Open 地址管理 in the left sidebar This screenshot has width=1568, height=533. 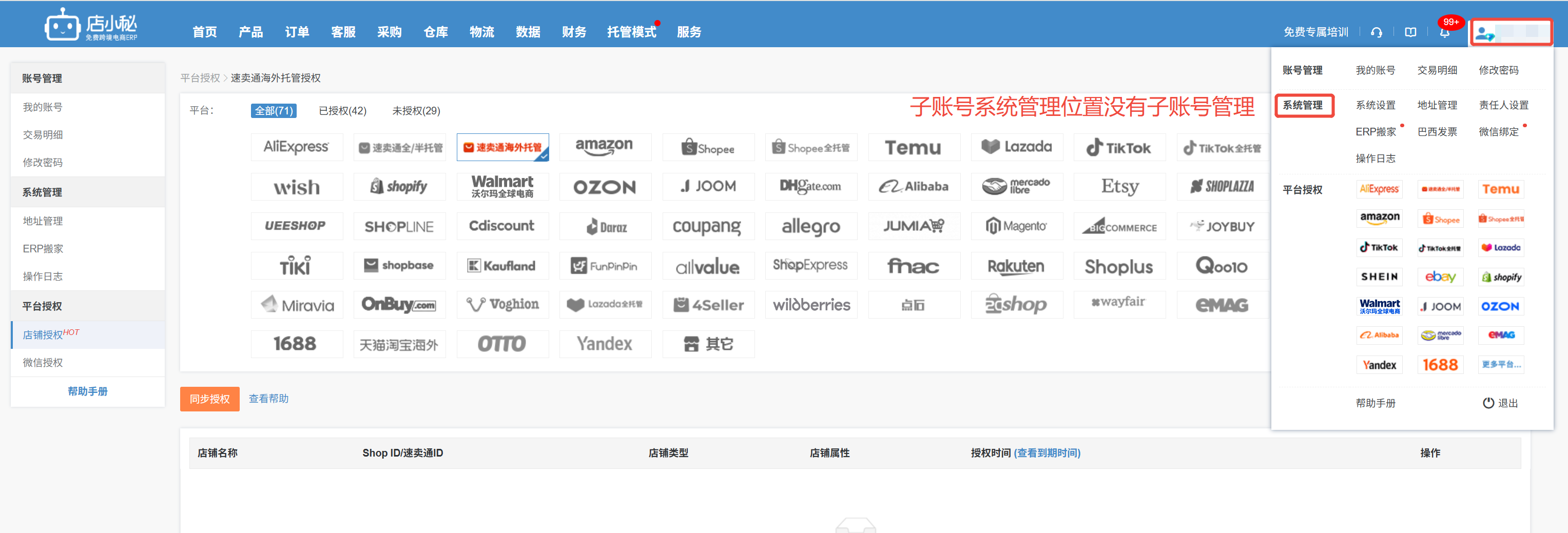(x=43, y=221)
